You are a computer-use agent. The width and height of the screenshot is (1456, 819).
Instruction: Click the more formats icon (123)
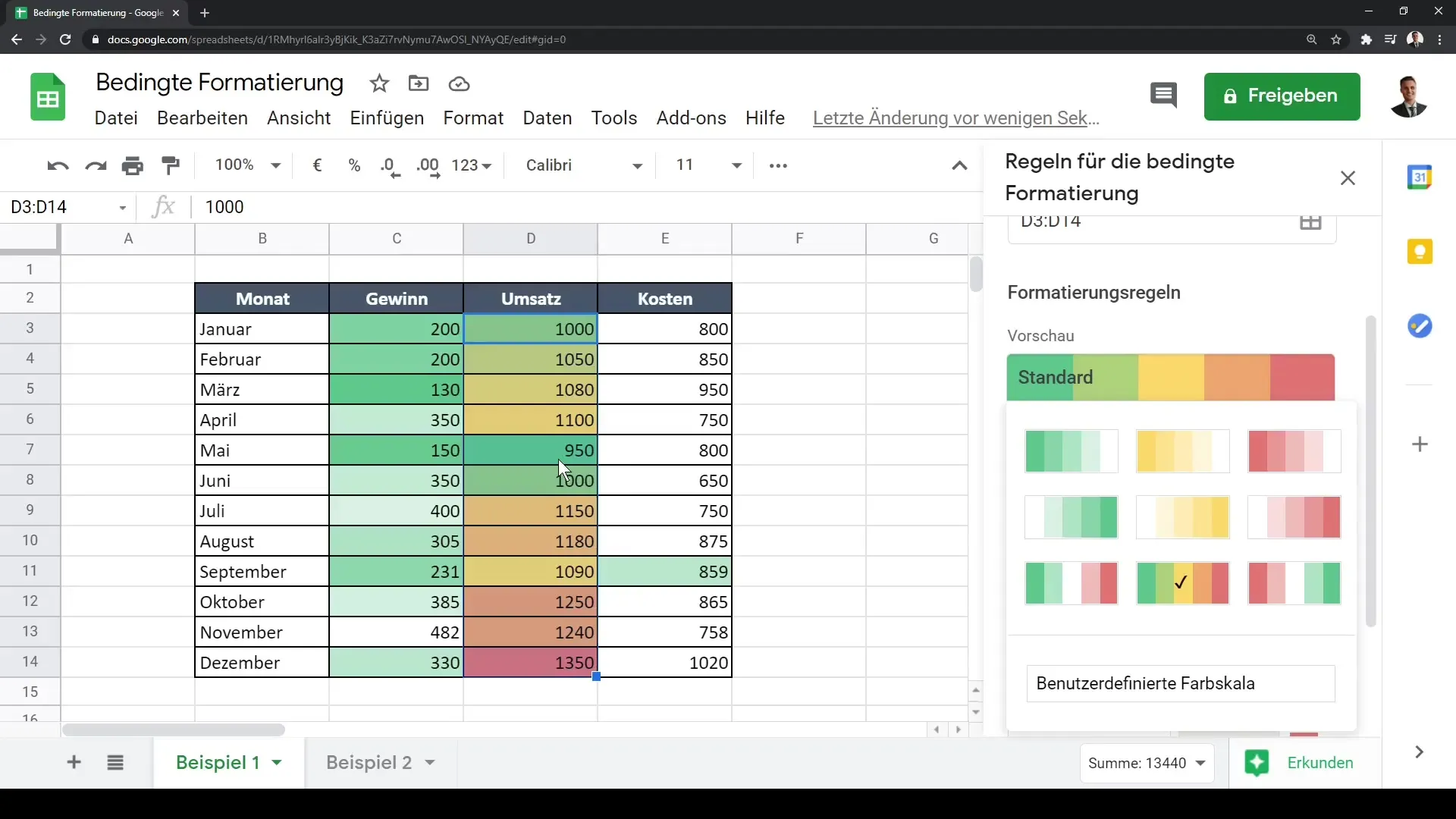(x=470, y=165)
